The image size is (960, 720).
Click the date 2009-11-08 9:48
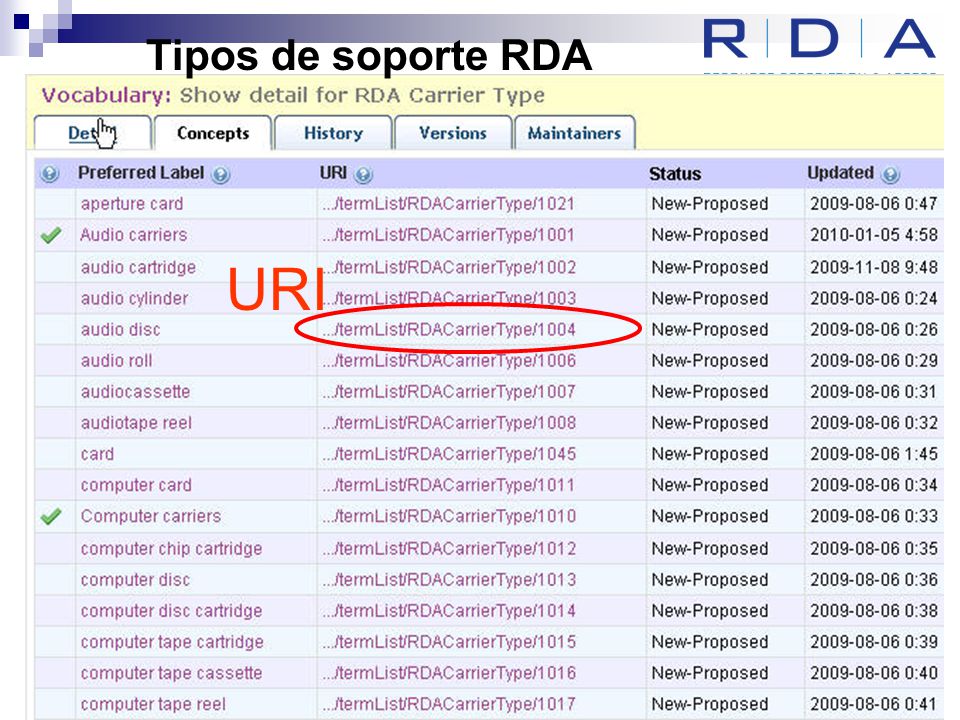click(x=874, y=268)
